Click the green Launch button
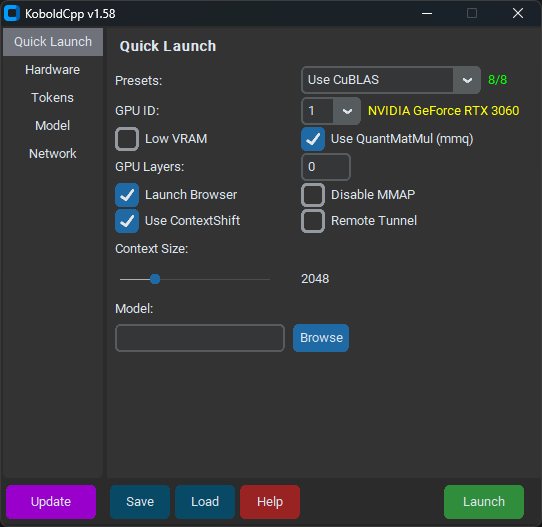This screenshot has height=527, width=542. [x=484, y=502]
